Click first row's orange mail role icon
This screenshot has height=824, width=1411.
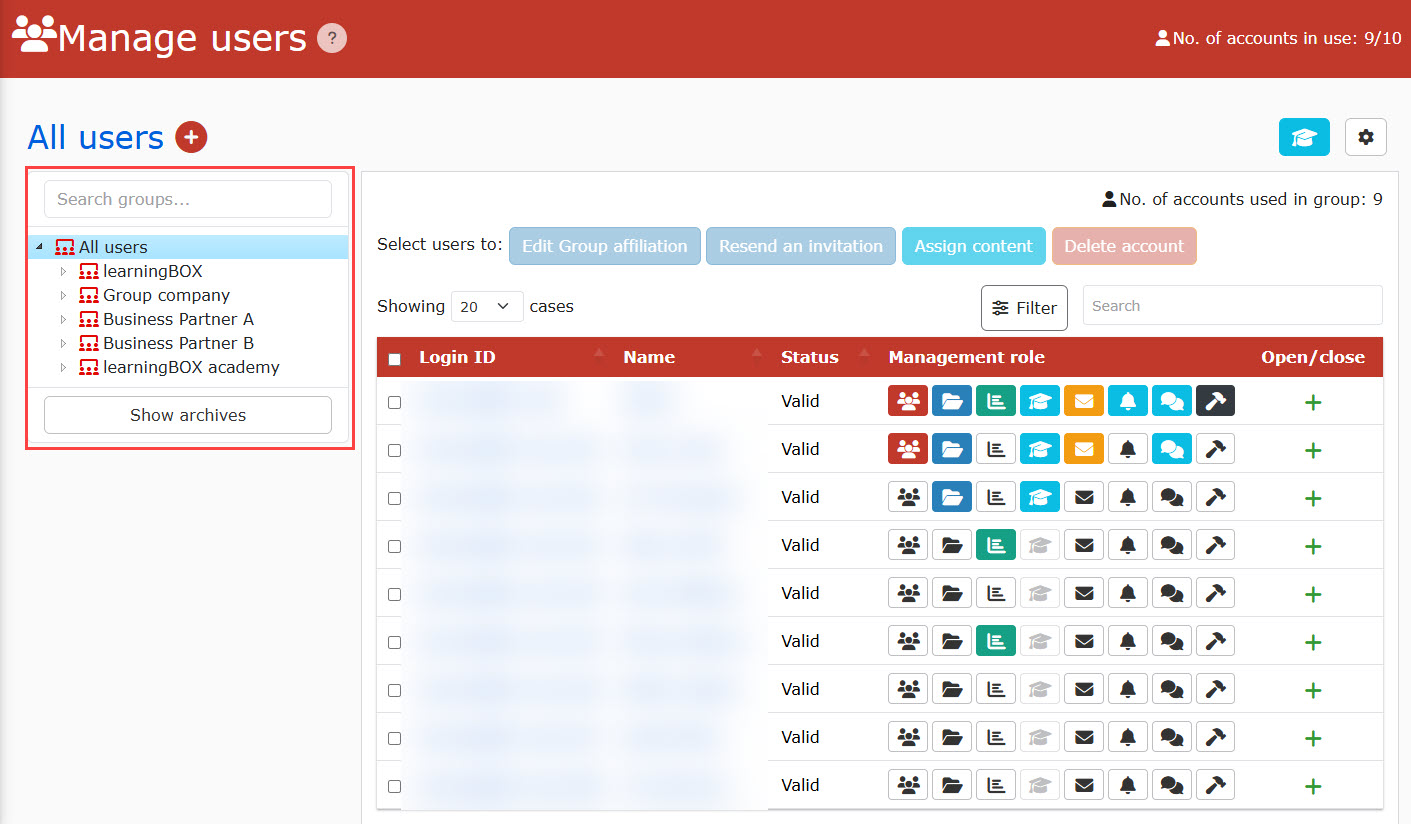[1084, 401]
